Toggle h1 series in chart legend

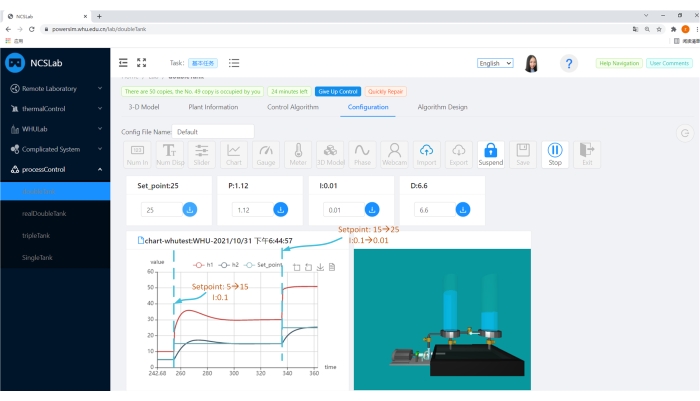[x=204, y=265]
